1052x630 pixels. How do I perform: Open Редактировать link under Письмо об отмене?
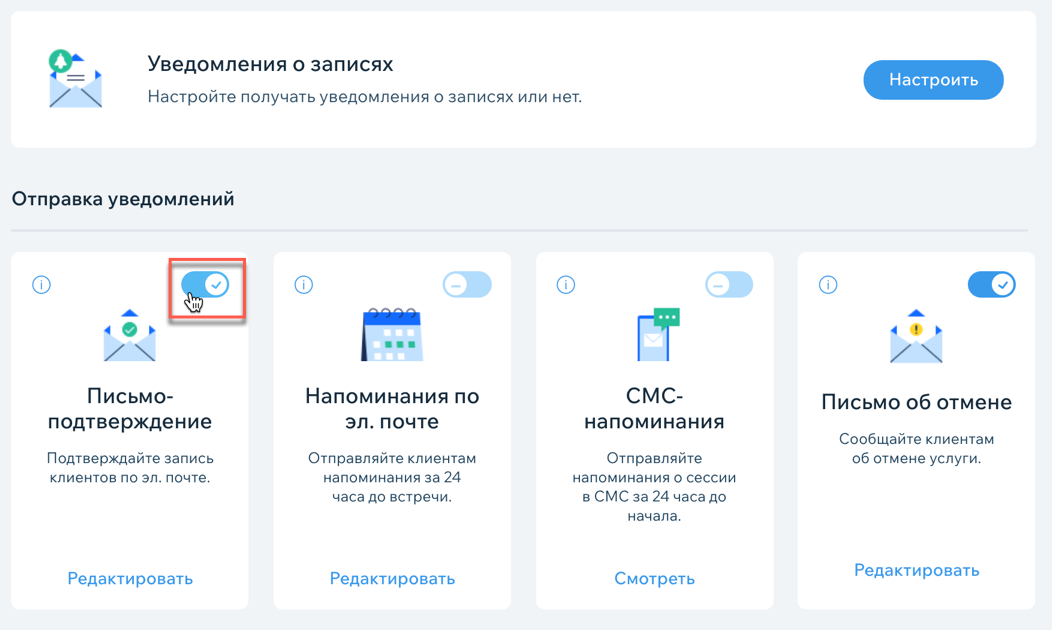[x=916, y=570]
